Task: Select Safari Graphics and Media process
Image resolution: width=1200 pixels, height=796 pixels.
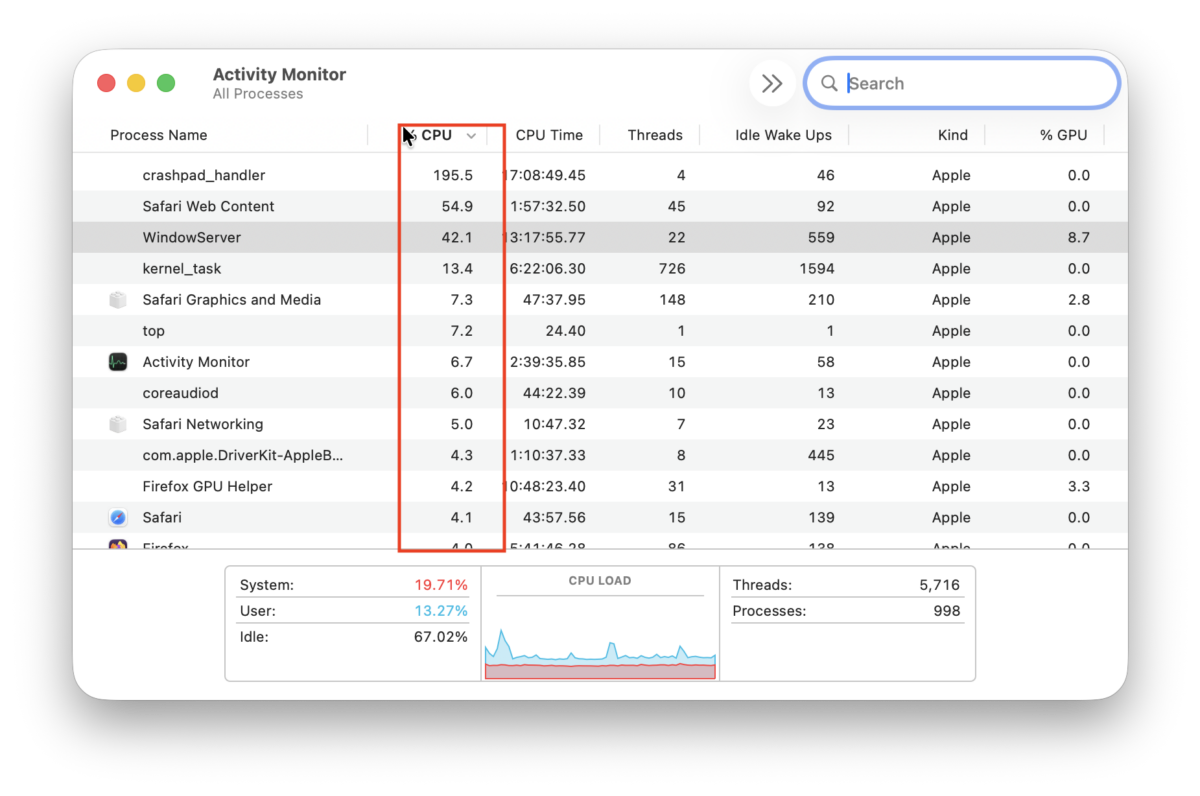Action: coord(232,300)
